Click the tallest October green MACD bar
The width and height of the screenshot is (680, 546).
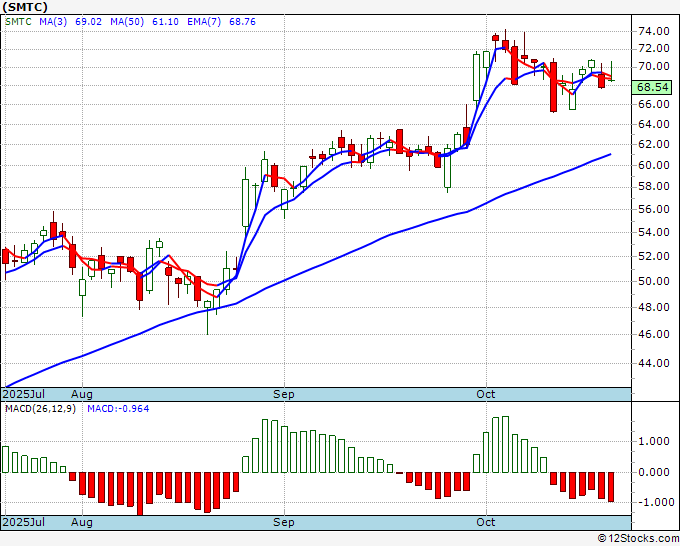tap(505, 445)
